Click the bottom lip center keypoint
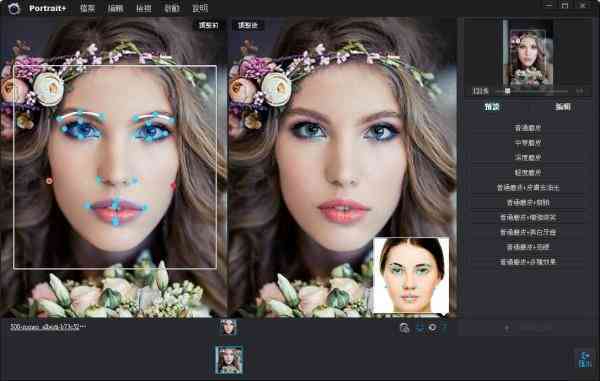This screenshot has height=381, width=600. click(x=116, y=221)
